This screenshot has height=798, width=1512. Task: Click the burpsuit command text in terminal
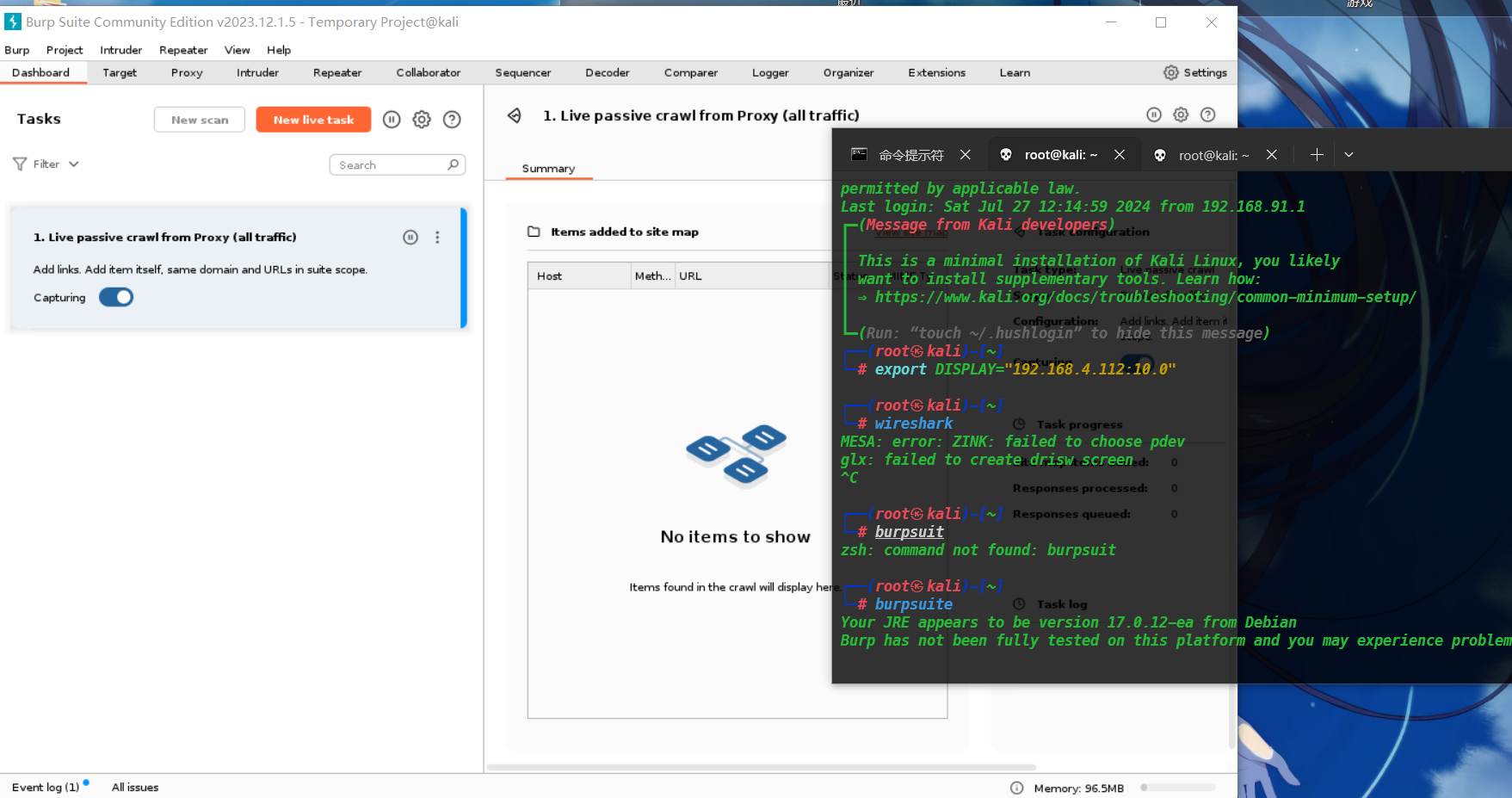[x=909, y=532]
